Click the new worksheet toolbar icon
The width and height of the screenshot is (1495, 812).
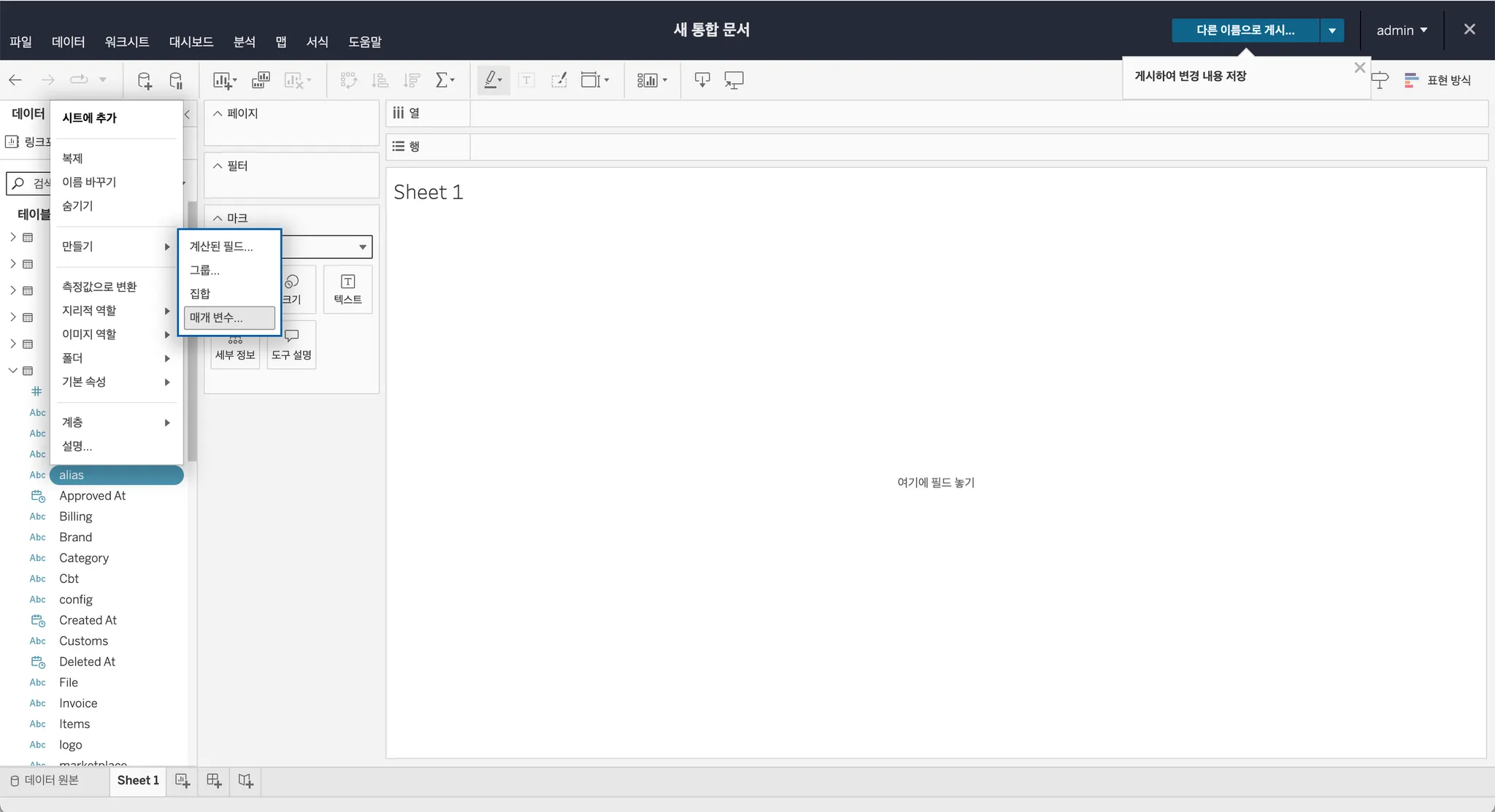[222, 80]
